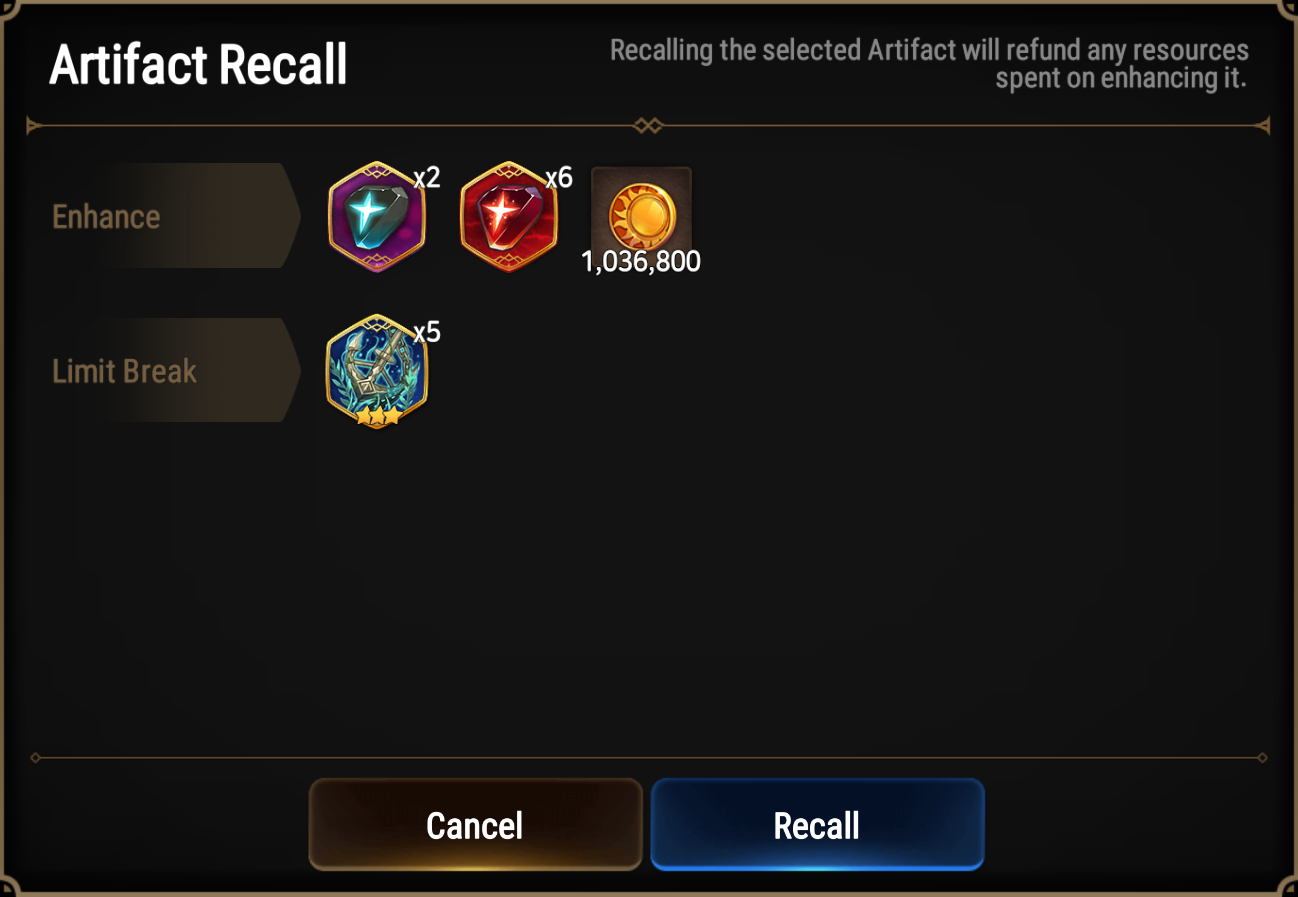Click the three gold stars under artifact
This screenshot has height=897, width=1298.
[x=378, y=415]
